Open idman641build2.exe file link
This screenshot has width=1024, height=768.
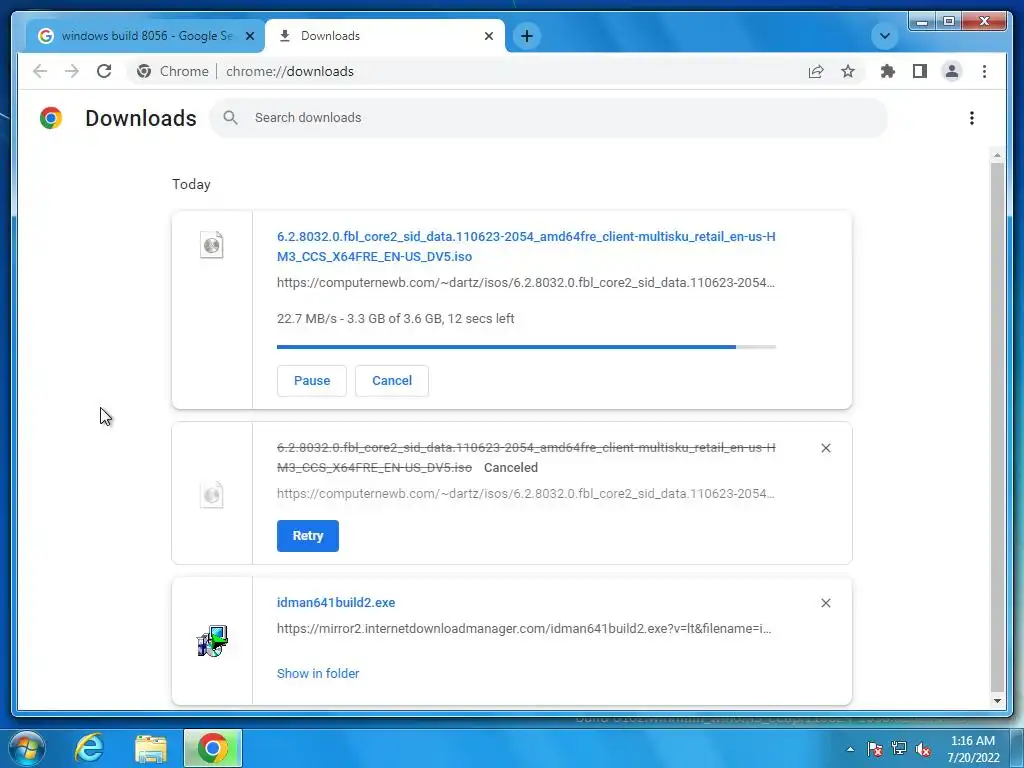click(x=336, y=603)
